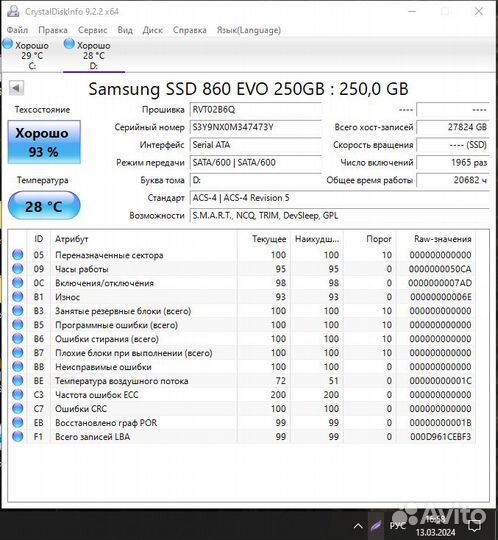This screenshot has width=498, height=540.
Task: Open the Сервис menu
Action: 93,30
